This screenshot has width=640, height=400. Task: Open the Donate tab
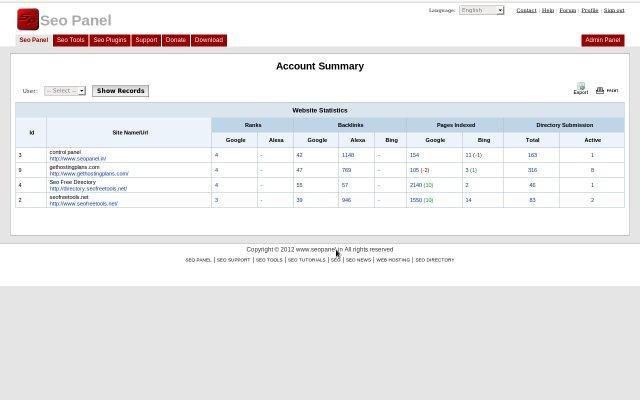point(176,40)
